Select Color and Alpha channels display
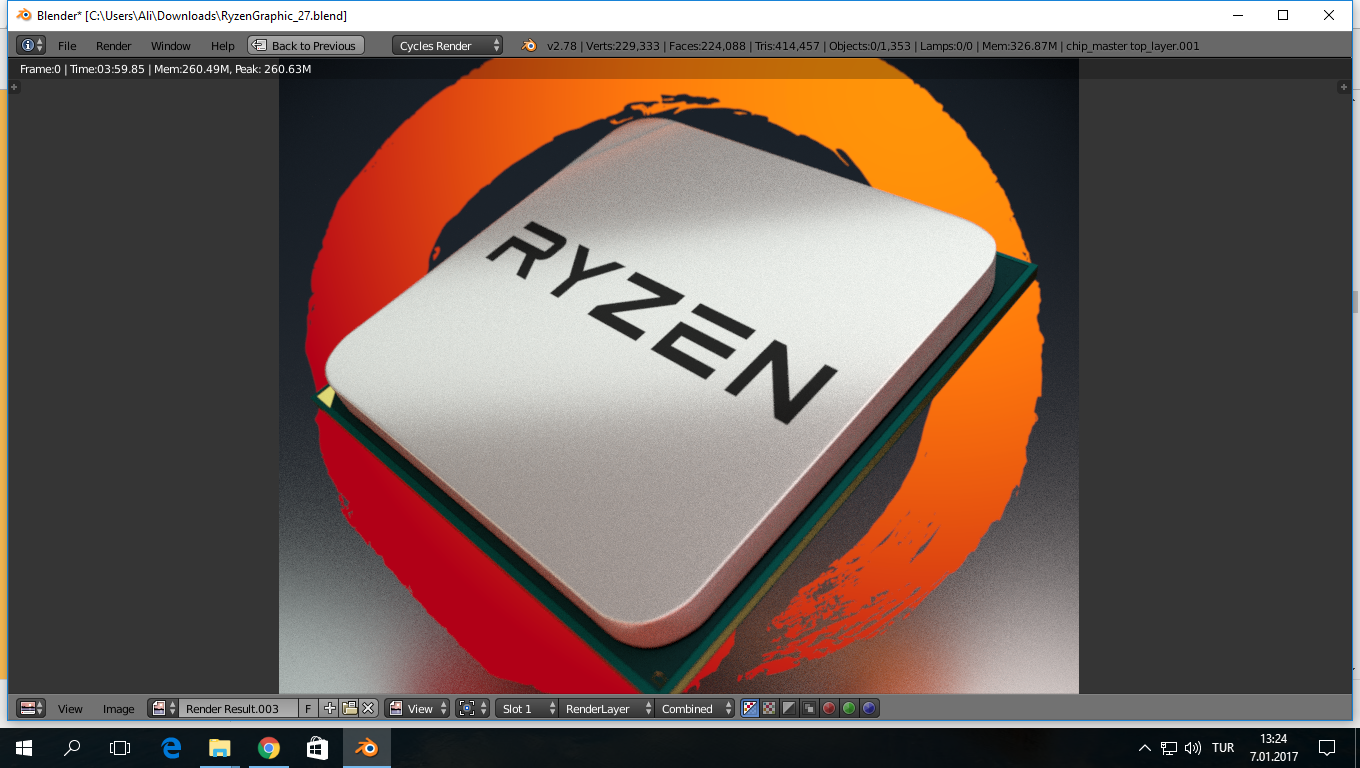Viewport: 1360px width, 768px height. tap(750, 708)
